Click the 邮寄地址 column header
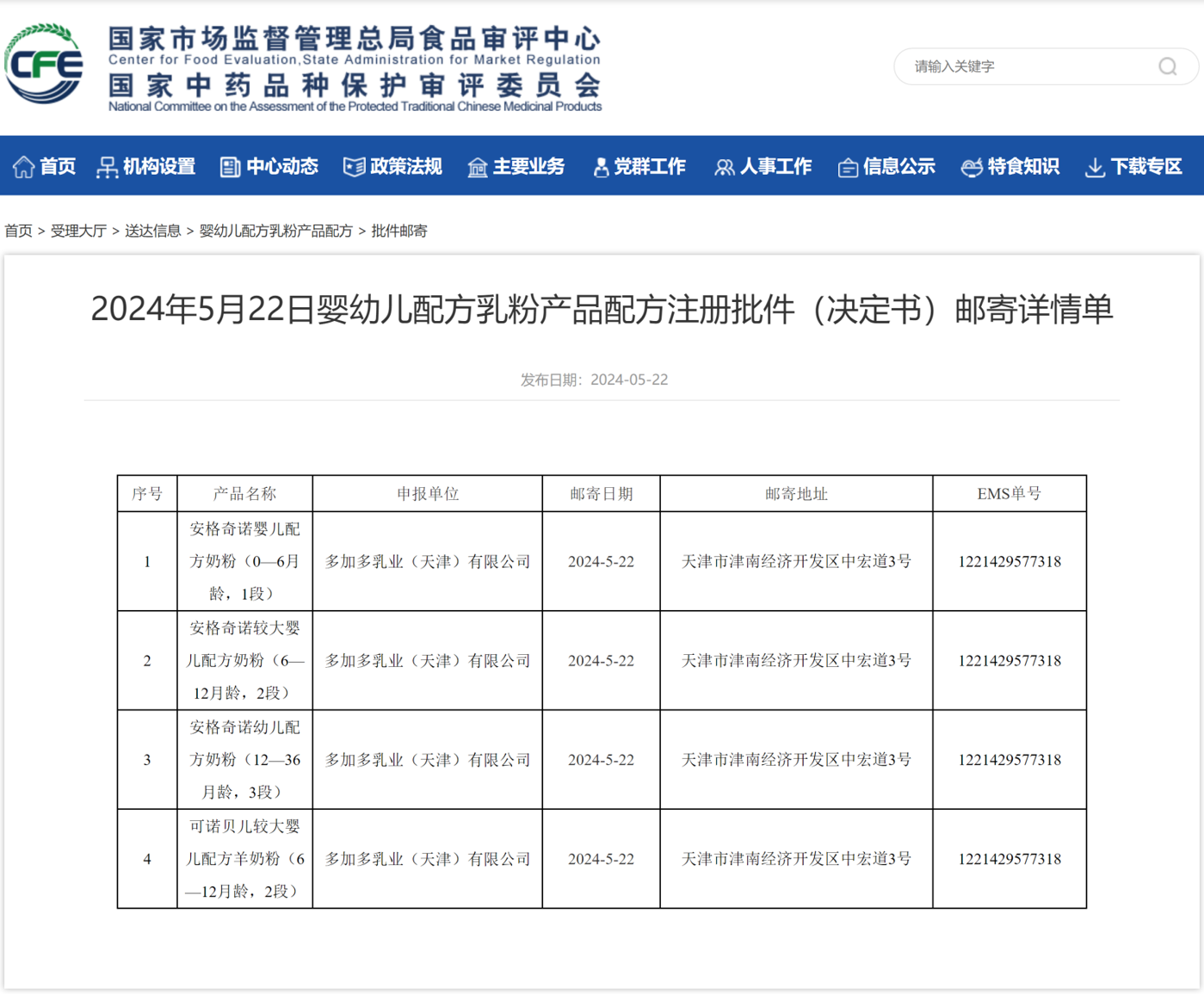This screenshot has height=994, width=1204. [796, 494]
